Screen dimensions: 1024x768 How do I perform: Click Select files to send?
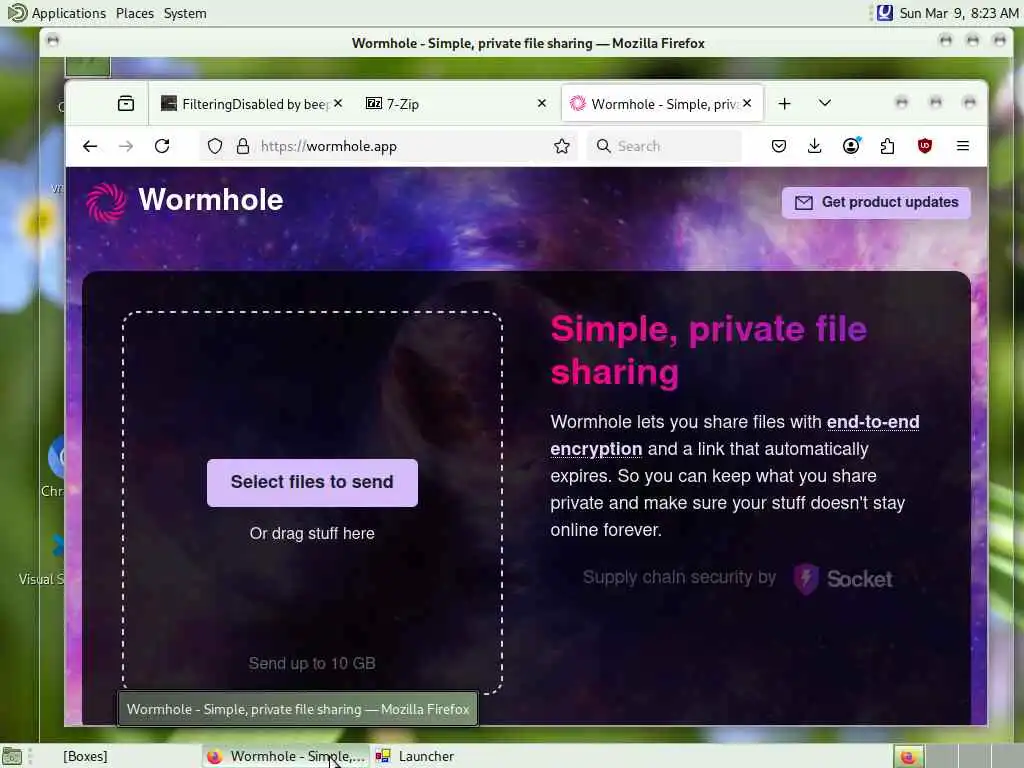[x=312, y=483]
